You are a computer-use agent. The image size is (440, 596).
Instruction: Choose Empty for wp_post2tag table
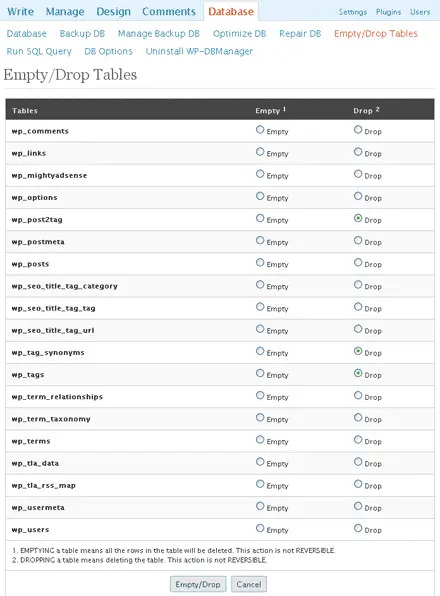click(260, 218)
